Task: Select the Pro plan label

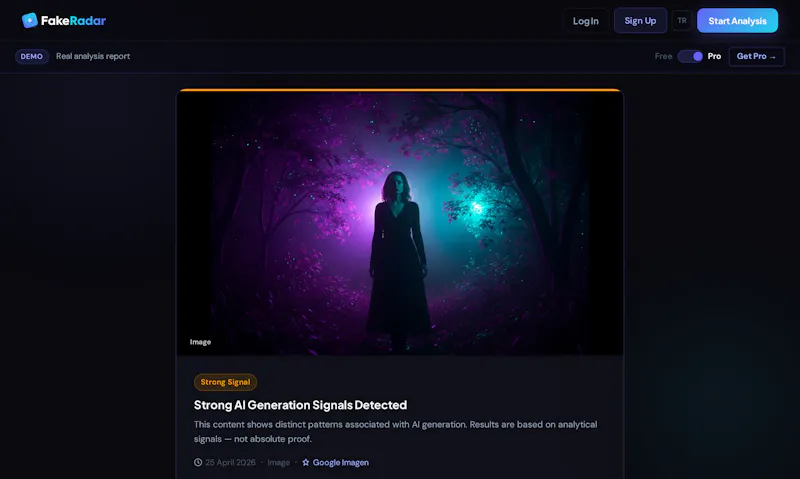Action: 714,56
